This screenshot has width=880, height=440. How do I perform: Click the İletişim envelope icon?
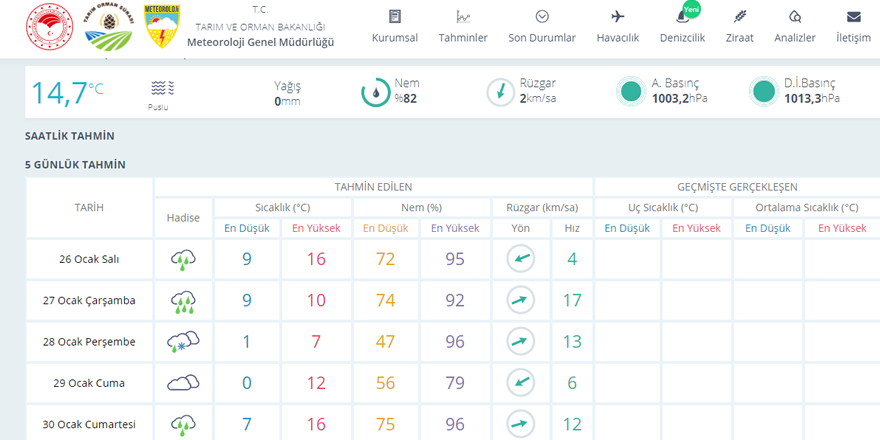click(x=854, y=17)
